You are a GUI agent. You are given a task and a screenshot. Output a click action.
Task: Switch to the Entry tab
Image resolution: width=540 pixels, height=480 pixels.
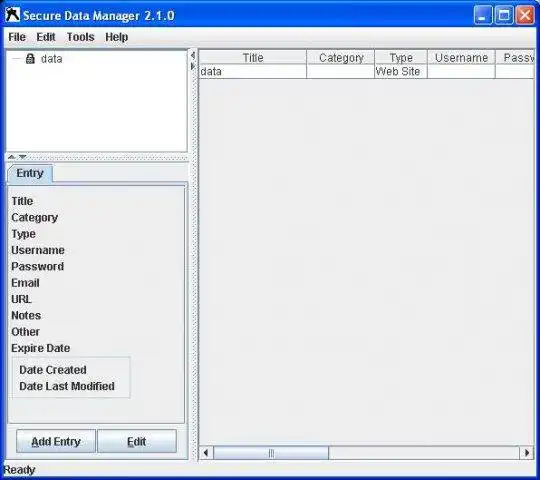coord(30,173)
